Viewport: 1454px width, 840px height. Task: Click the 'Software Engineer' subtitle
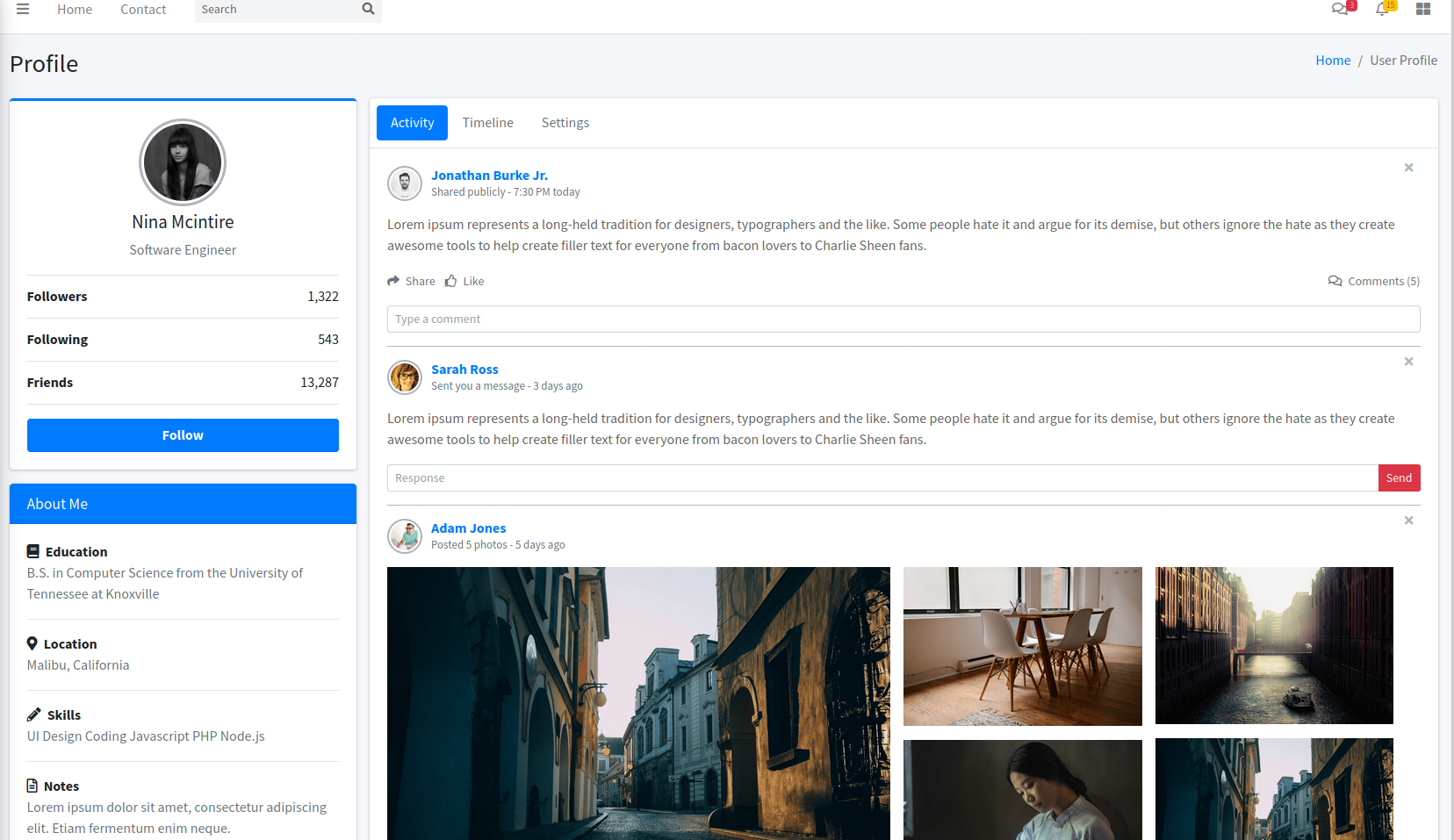(183, 250)
